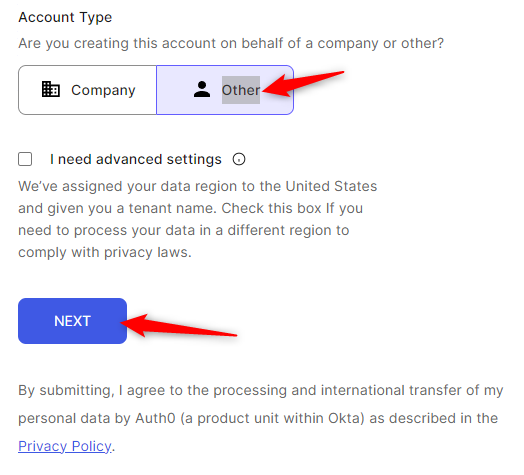524x475 pixels.
Task: Choose the Other account type option
Action: tap(225, 90)
